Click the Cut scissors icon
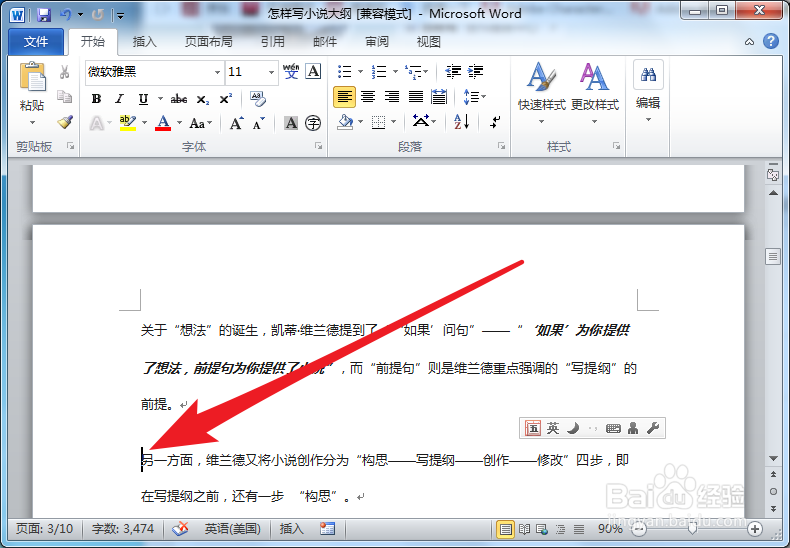 click(x=64, y=72)
